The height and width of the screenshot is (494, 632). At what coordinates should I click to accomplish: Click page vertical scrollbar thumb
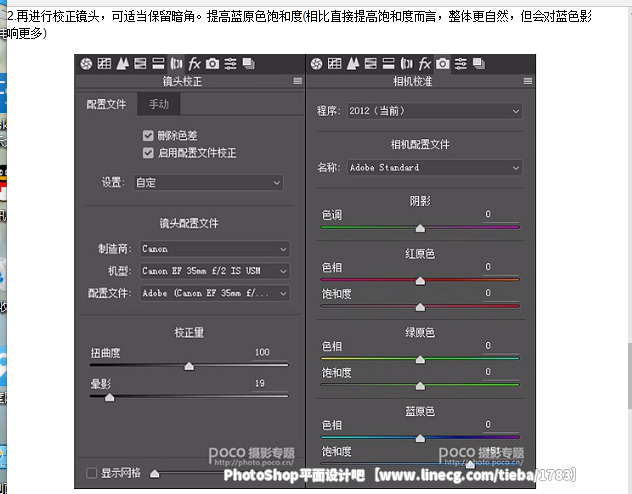[630, 375]
